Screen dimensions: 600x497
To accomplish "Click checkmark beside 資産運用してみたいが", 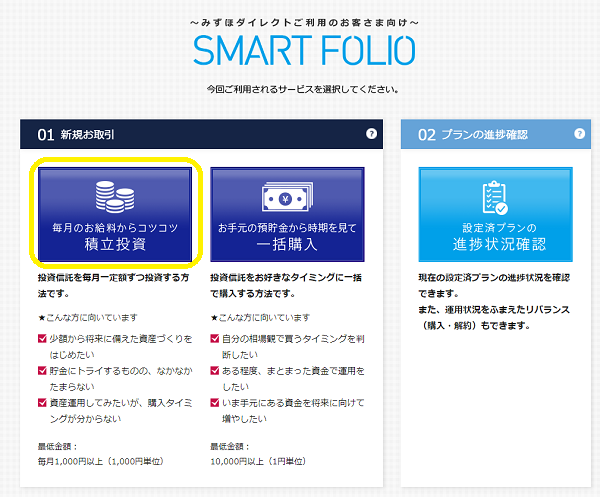I will (x=42, y=403).
